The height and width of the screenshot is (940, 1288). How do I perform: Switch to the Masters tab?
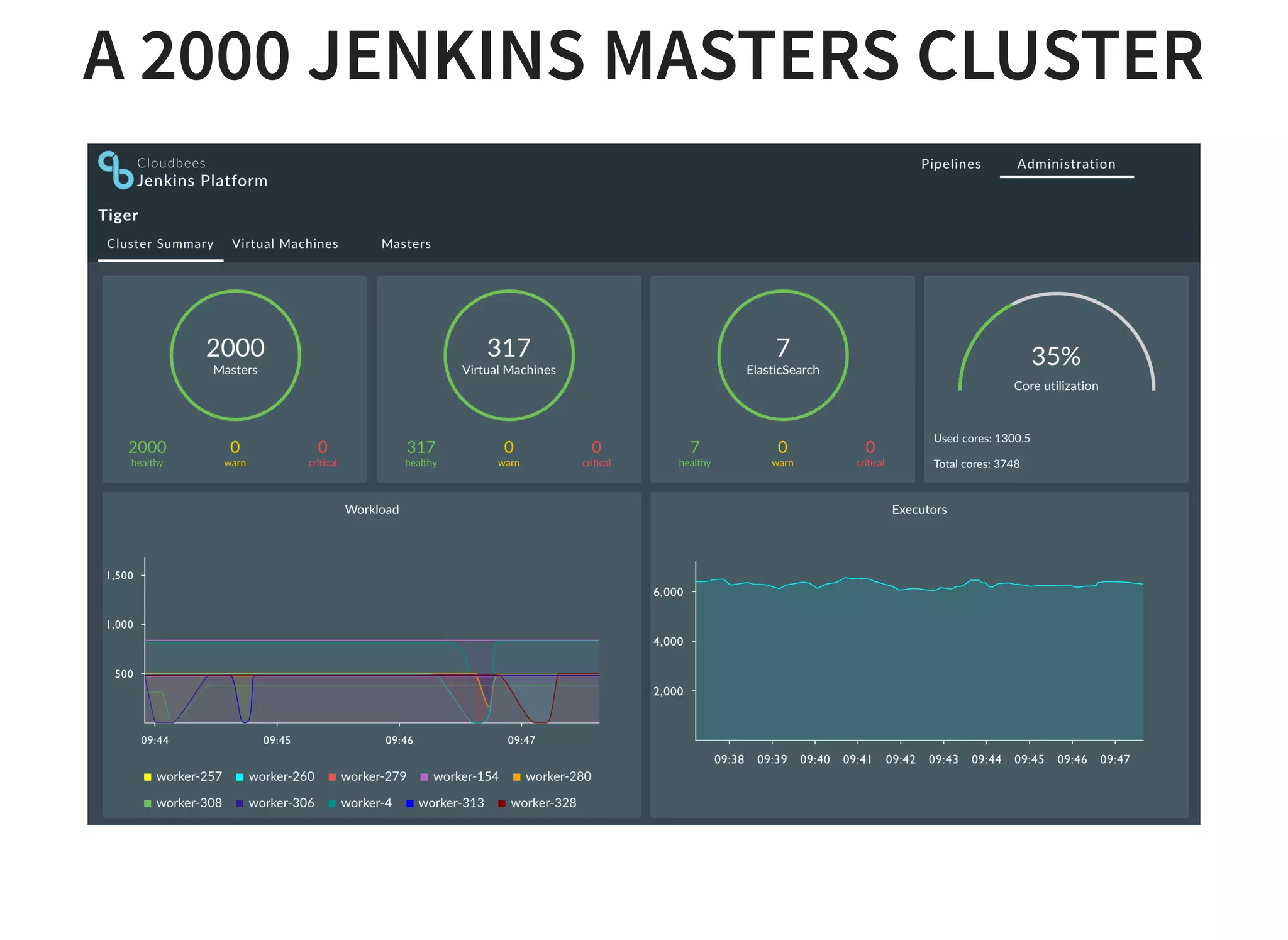coord(406,243)
